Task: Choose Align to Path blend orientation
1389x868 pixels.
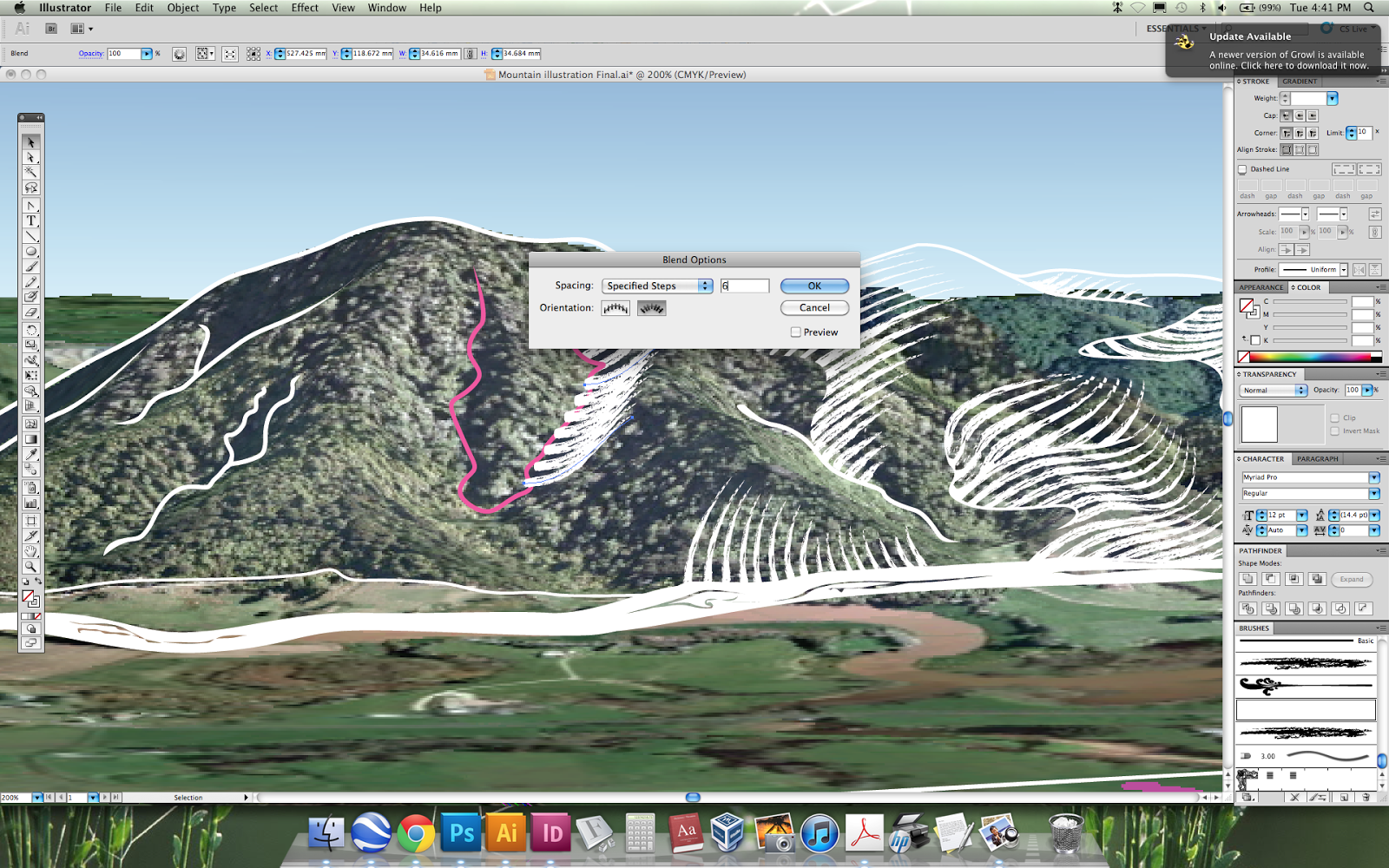Action: [652, 308]
